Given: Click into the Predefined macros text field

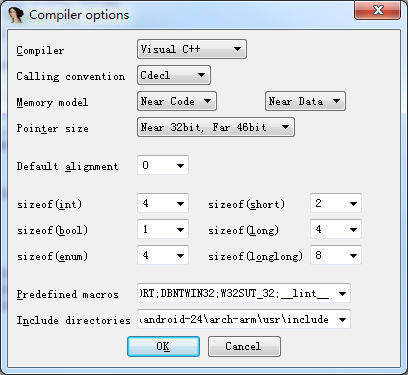Looking at the screenshot, I should pos(236,293).
